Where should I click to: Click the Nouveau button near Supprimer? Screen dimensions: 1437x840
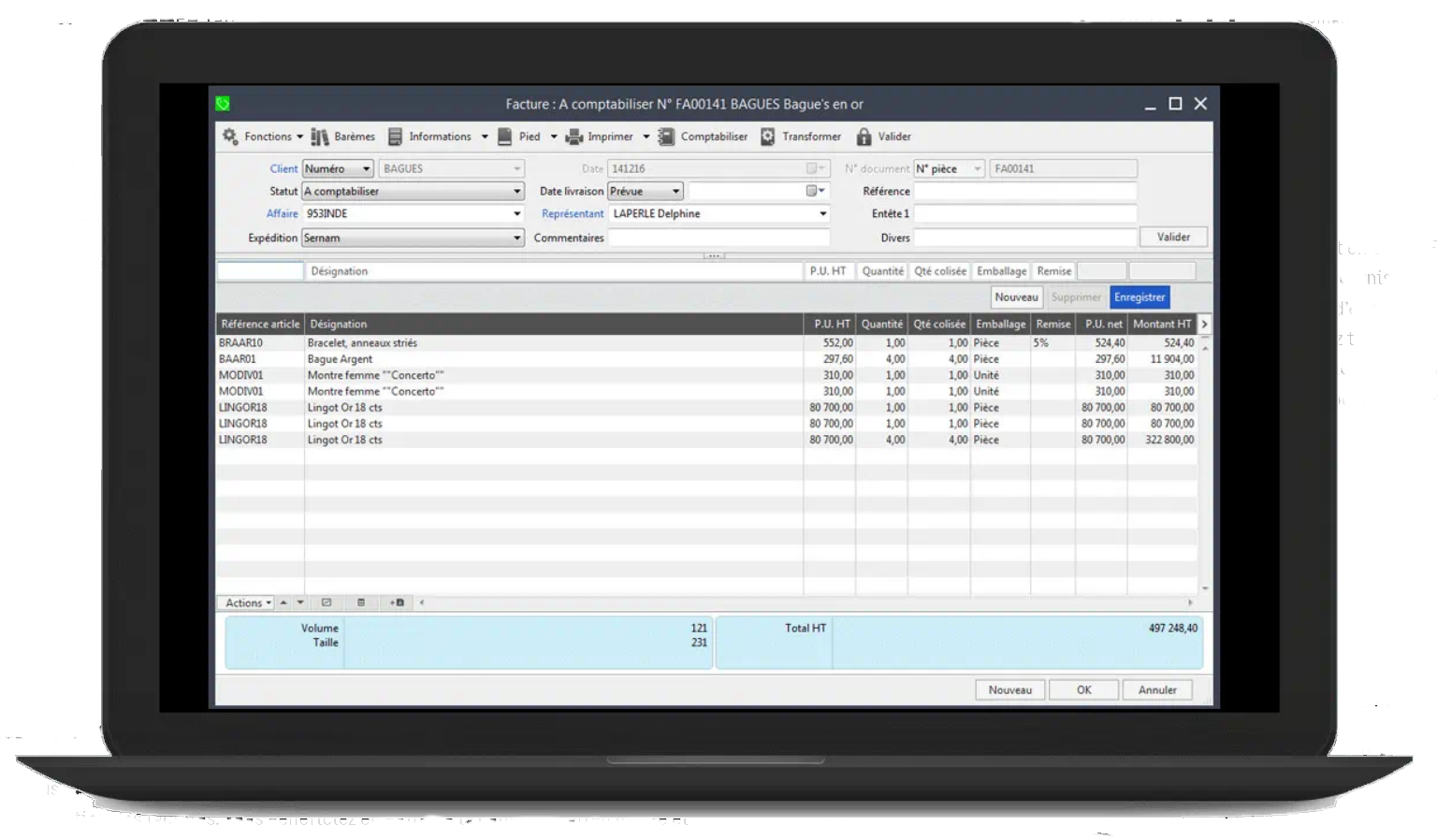click(x=1016, y=297)
